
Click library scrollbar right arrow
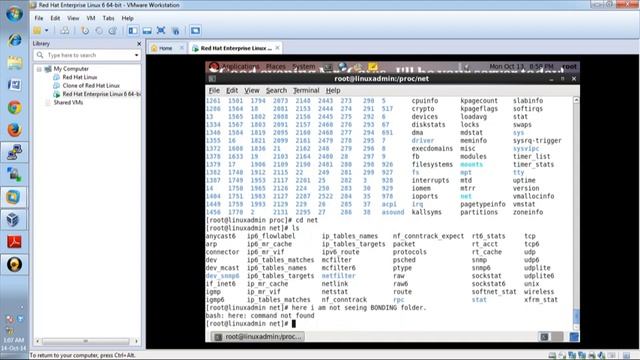(x=137, y=341)
